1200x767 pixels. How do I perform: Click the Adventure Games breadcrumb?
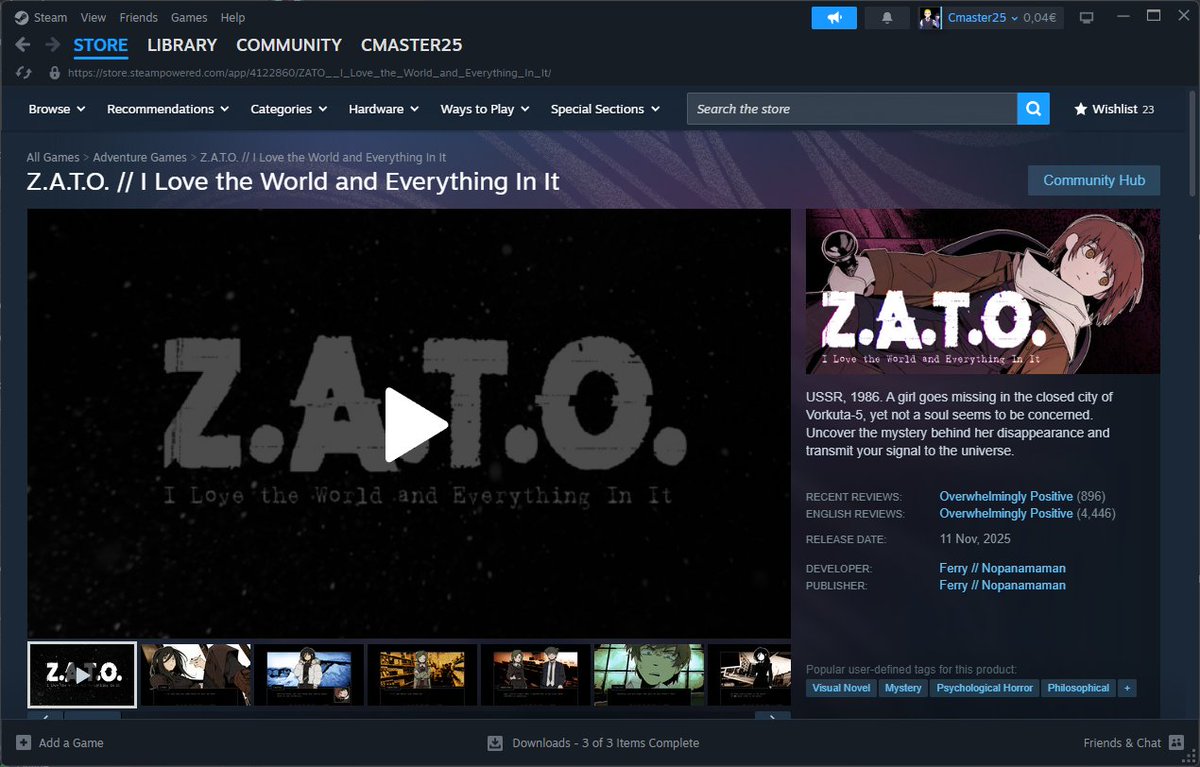140,157
